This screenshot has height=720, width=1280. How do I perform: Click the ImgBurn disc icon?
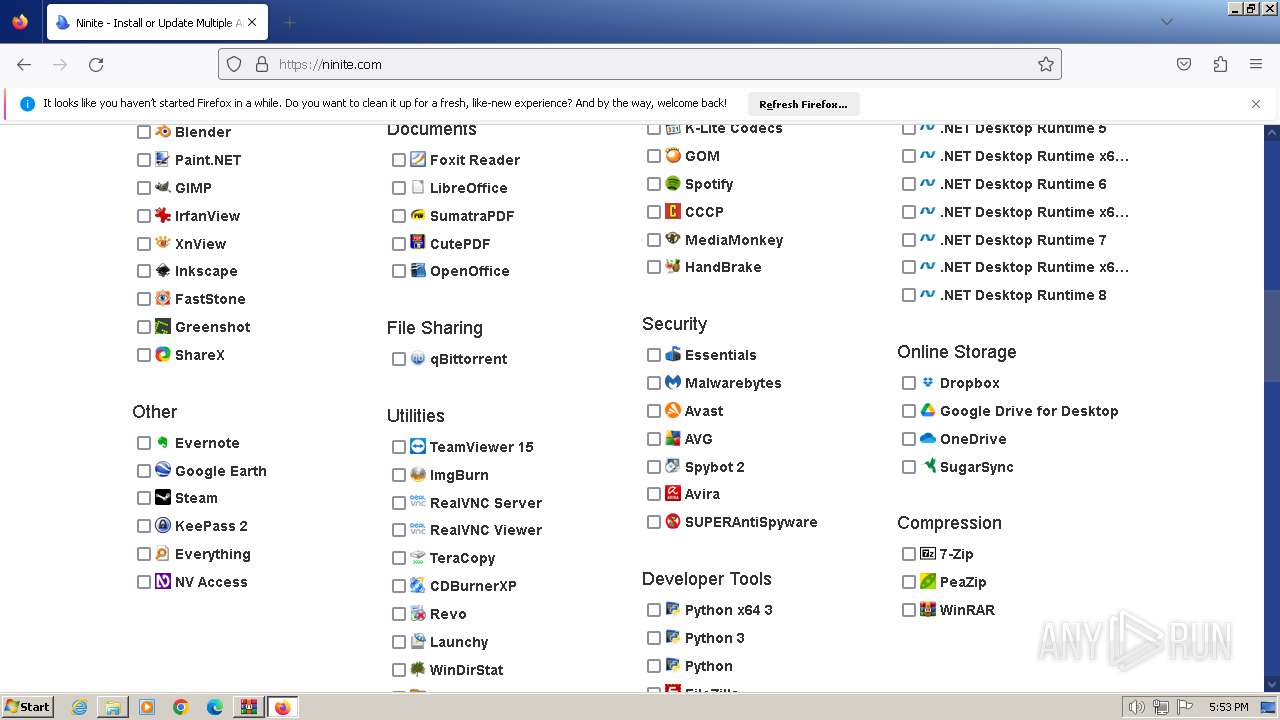[x=418, y=474]
